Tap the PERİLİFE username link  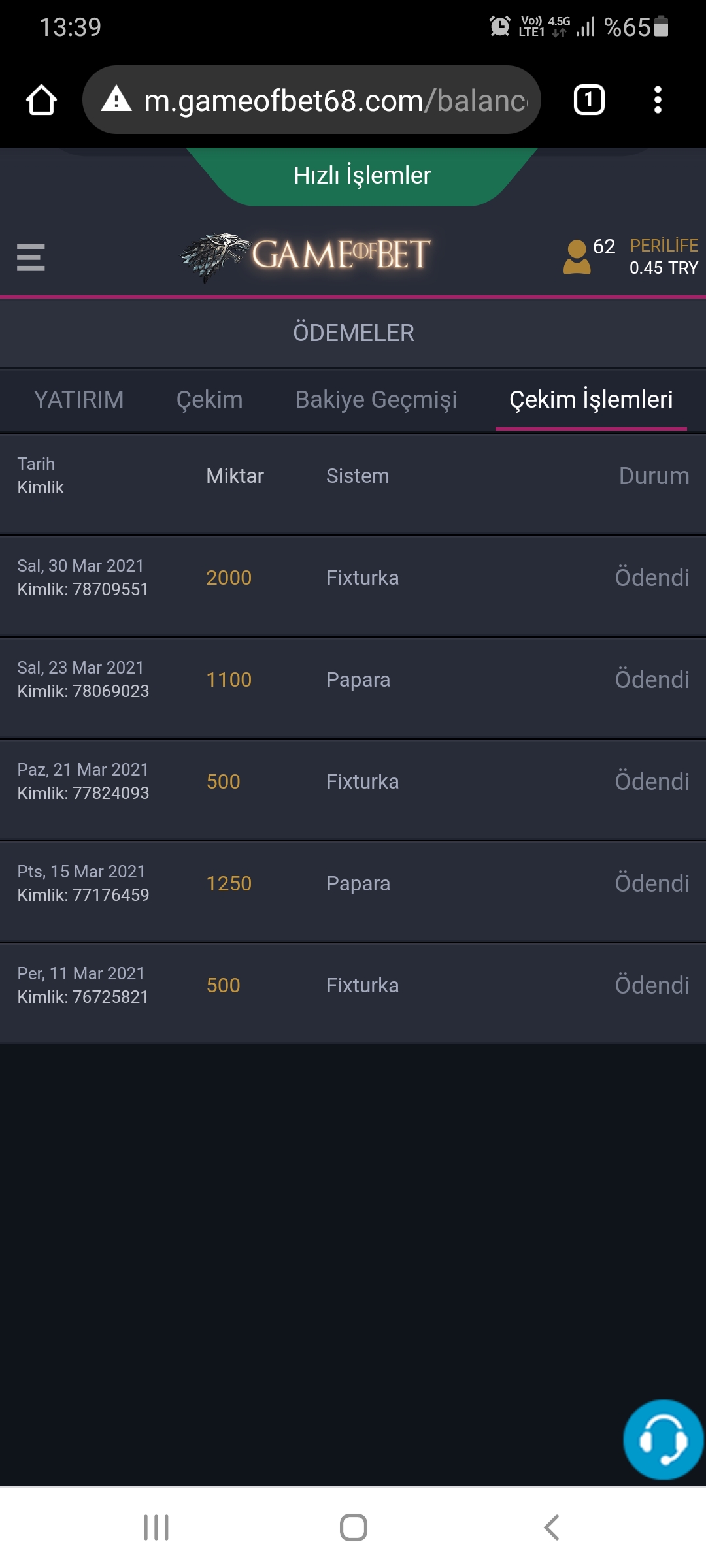coord(664,246)
